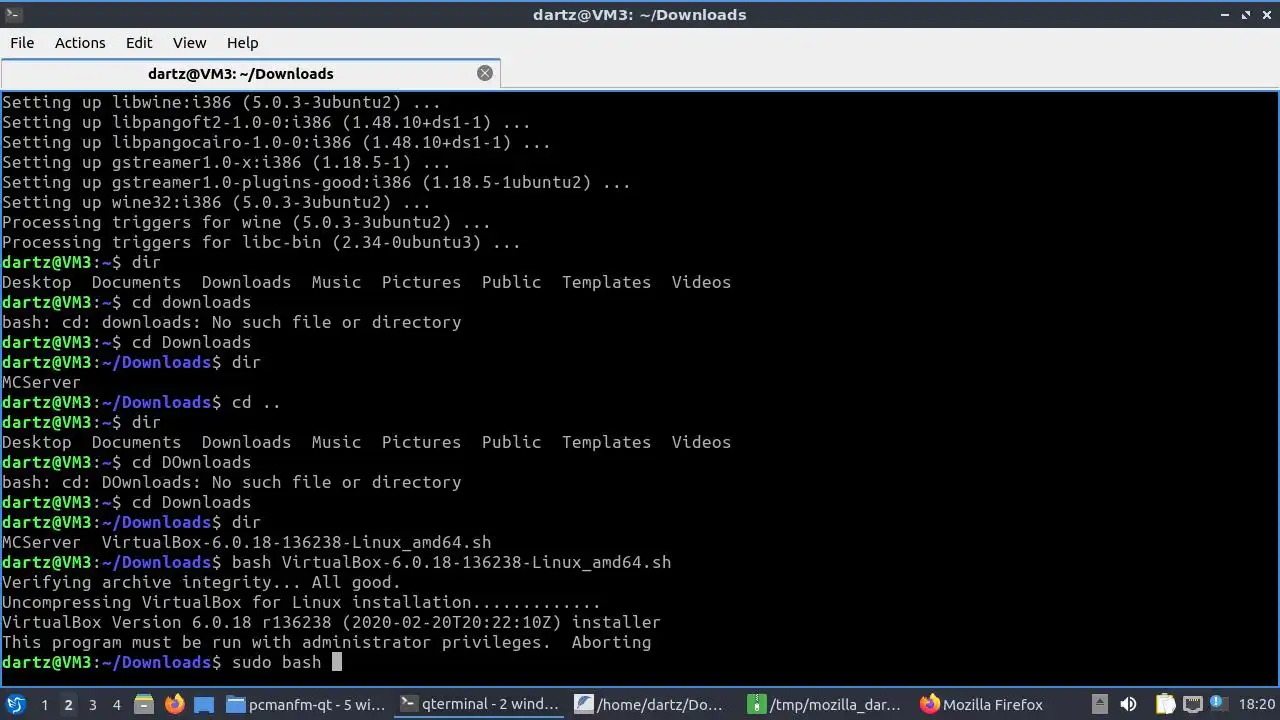Minimize the qterminal window
Screen dimensions: 1280x720
tap(1225, 15)
